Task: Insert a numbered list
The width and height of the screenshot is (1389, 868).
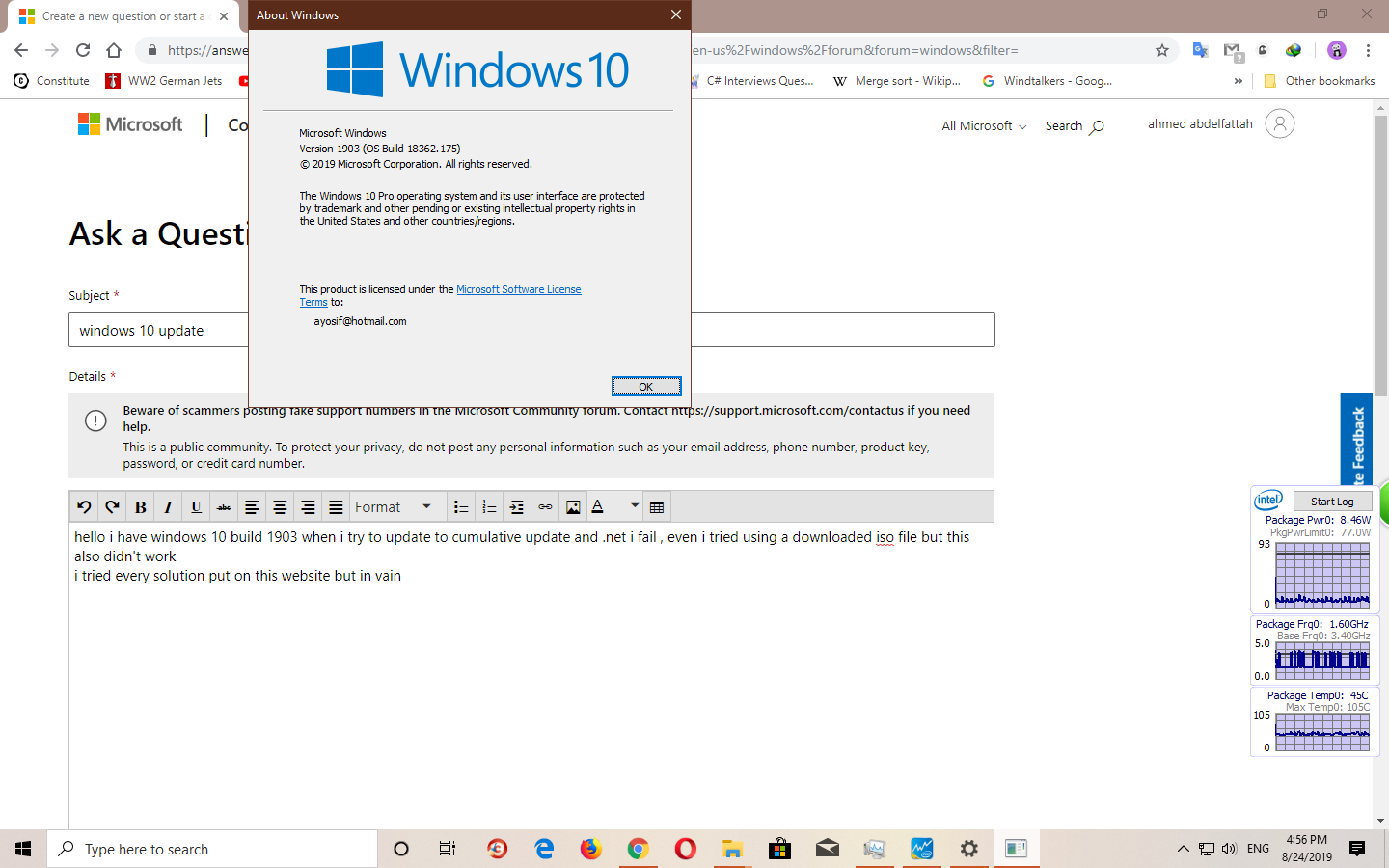Action: click(489, 507)
